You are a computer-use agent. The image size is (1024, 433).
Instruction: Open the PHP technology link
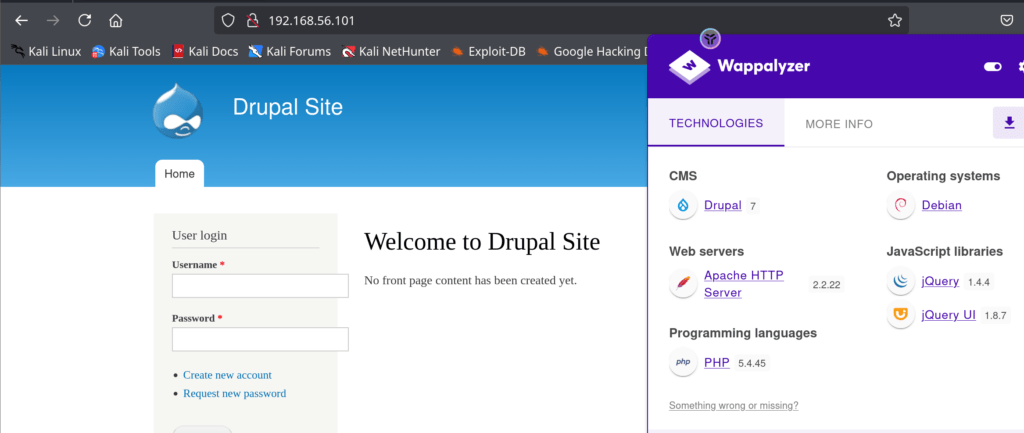click(717, 362)
